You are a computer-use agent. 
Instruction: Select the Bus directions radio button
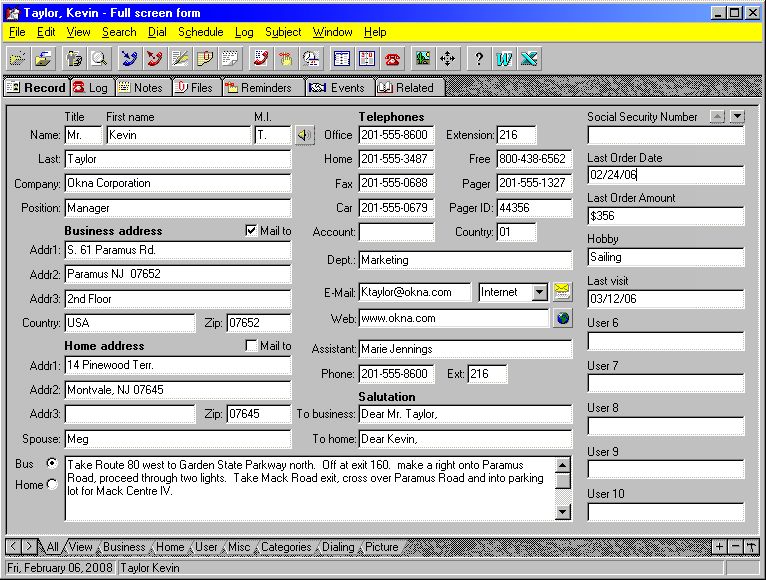click(52, 463)
